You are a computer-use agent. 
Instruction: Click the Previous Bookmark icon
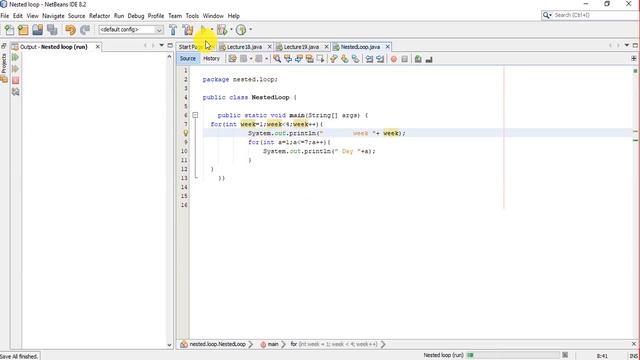tap(333, 59)
